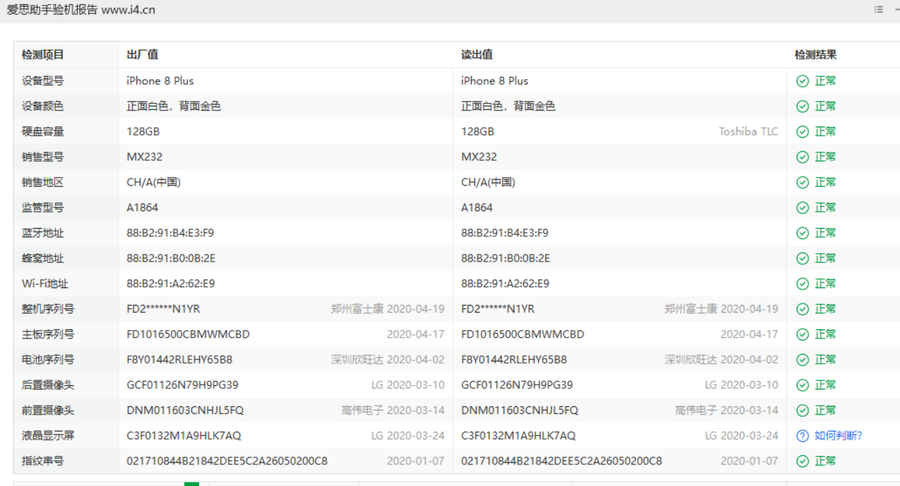Click Toshiba TLC note in 硬盘容量 row
The width and height of the screenshot is (900, 486).
[x=748, y=131]
